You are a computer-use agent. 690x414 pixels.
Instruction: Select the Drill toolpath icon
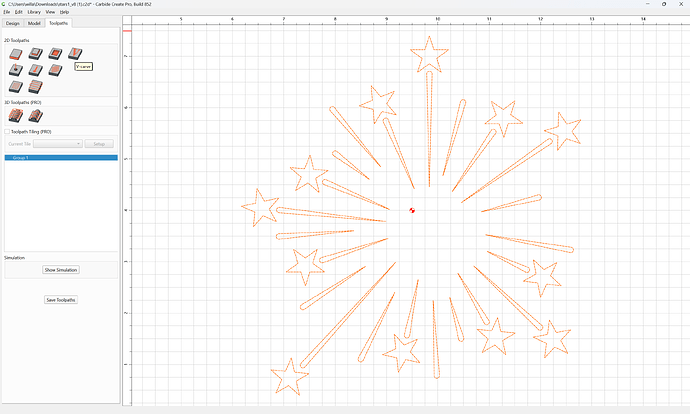point(16,70)
